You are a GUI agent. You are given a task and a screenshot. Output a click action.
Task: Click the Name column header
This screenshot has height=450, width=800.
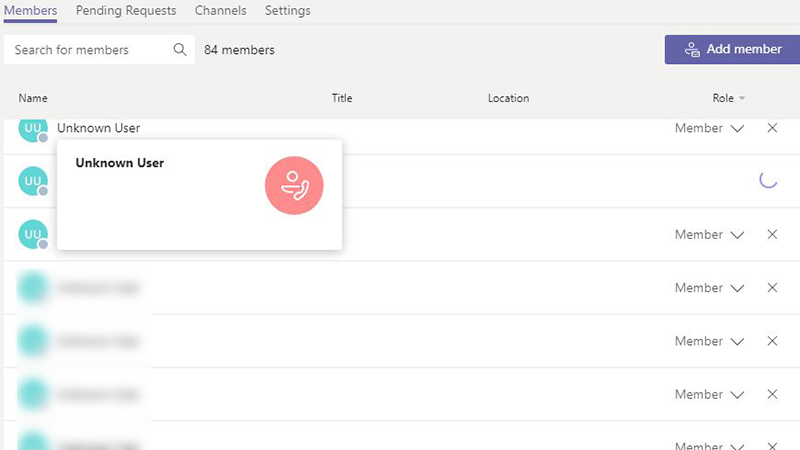click(x=33, y=98)
